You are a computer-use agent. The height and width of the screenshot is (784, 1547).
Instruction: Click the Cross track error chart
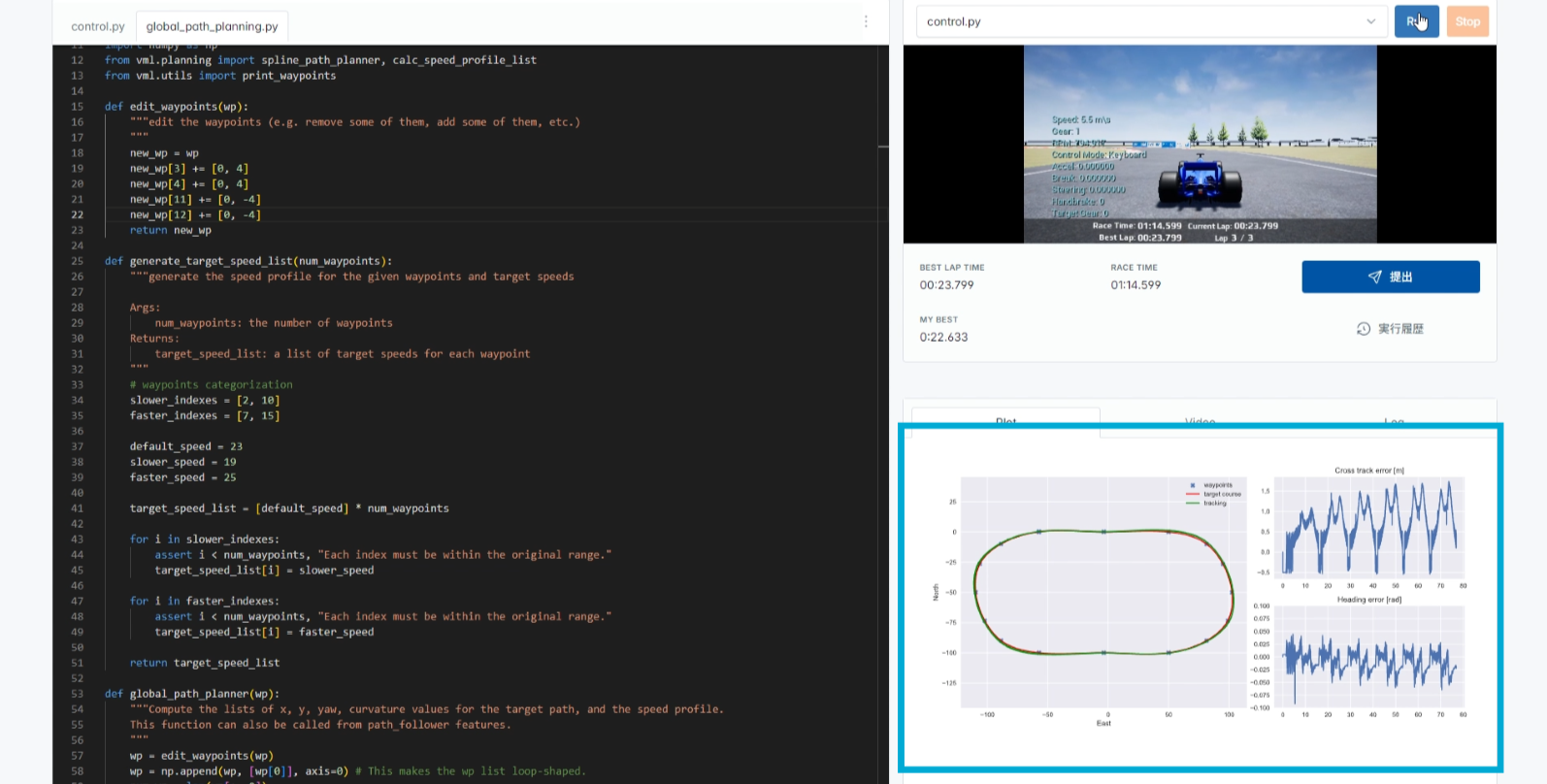point(1368,527)
